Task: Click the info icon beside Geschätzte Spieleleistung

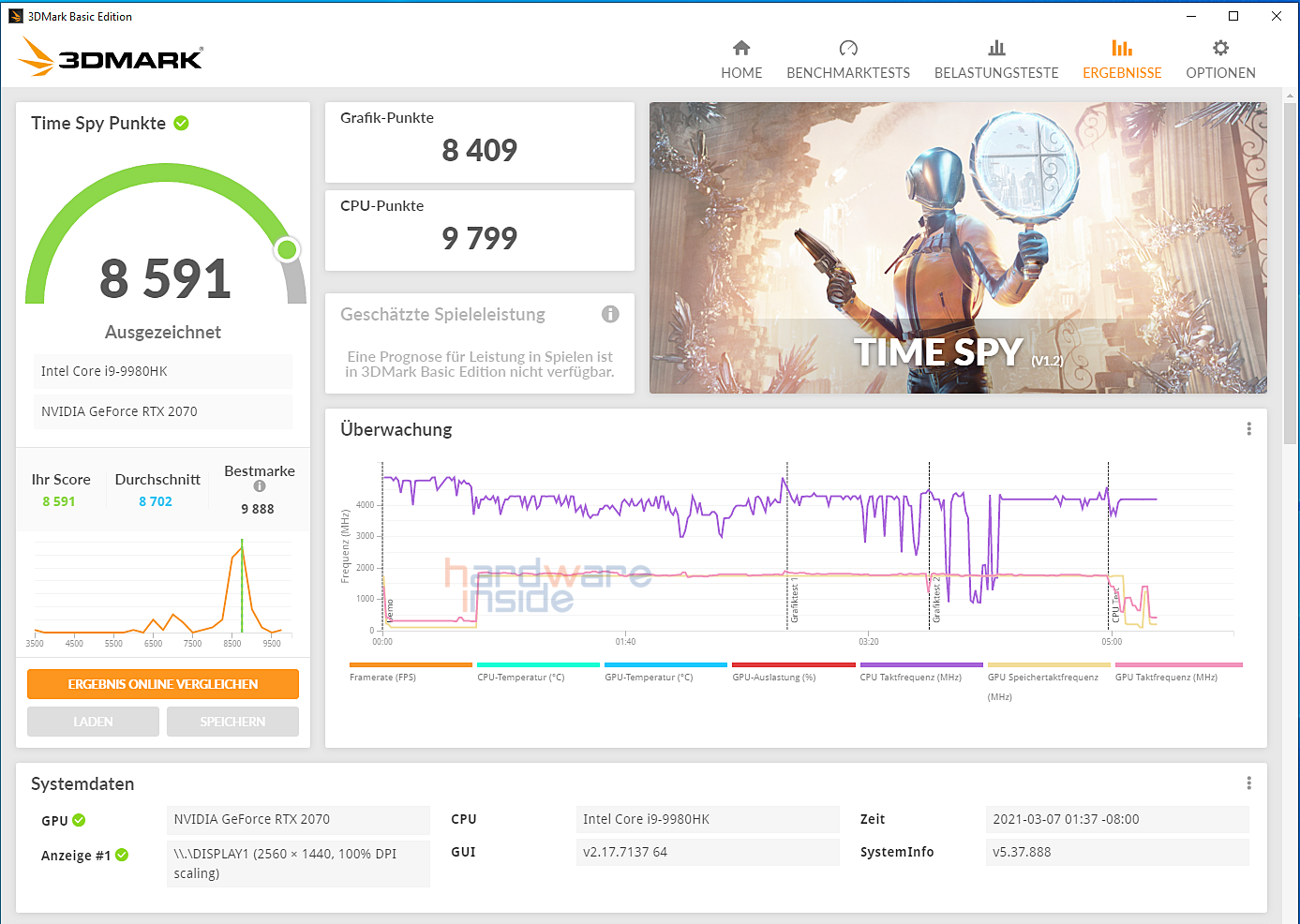Action: [610, 315]
